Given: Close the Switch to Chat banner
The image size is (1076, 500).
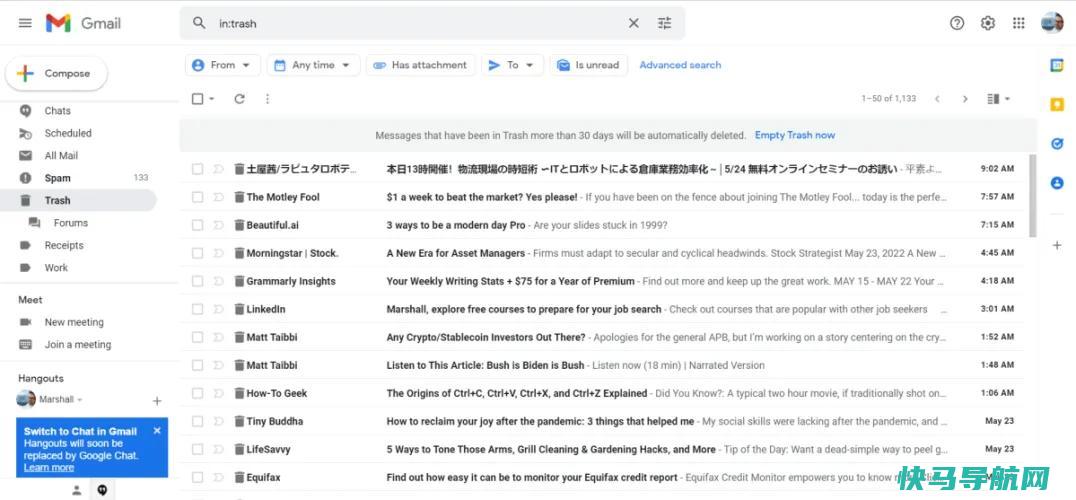Looking at the screenshot, I should pos(157,431).
